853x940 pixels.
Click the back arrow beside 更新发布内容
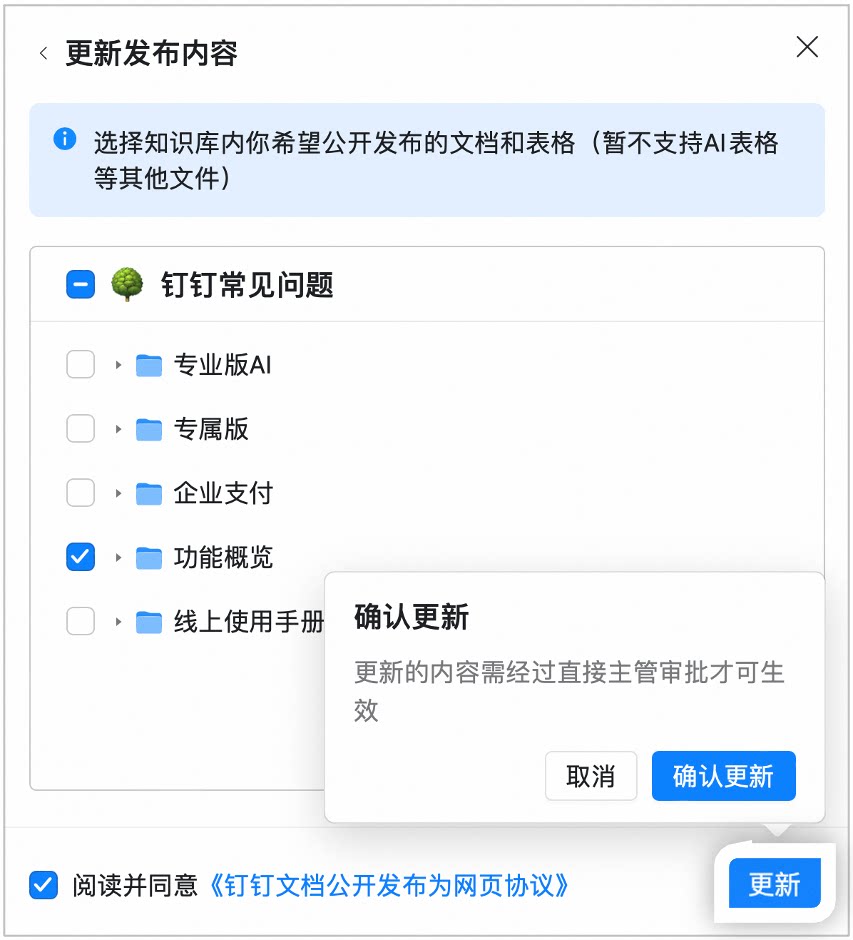[43, 53]
